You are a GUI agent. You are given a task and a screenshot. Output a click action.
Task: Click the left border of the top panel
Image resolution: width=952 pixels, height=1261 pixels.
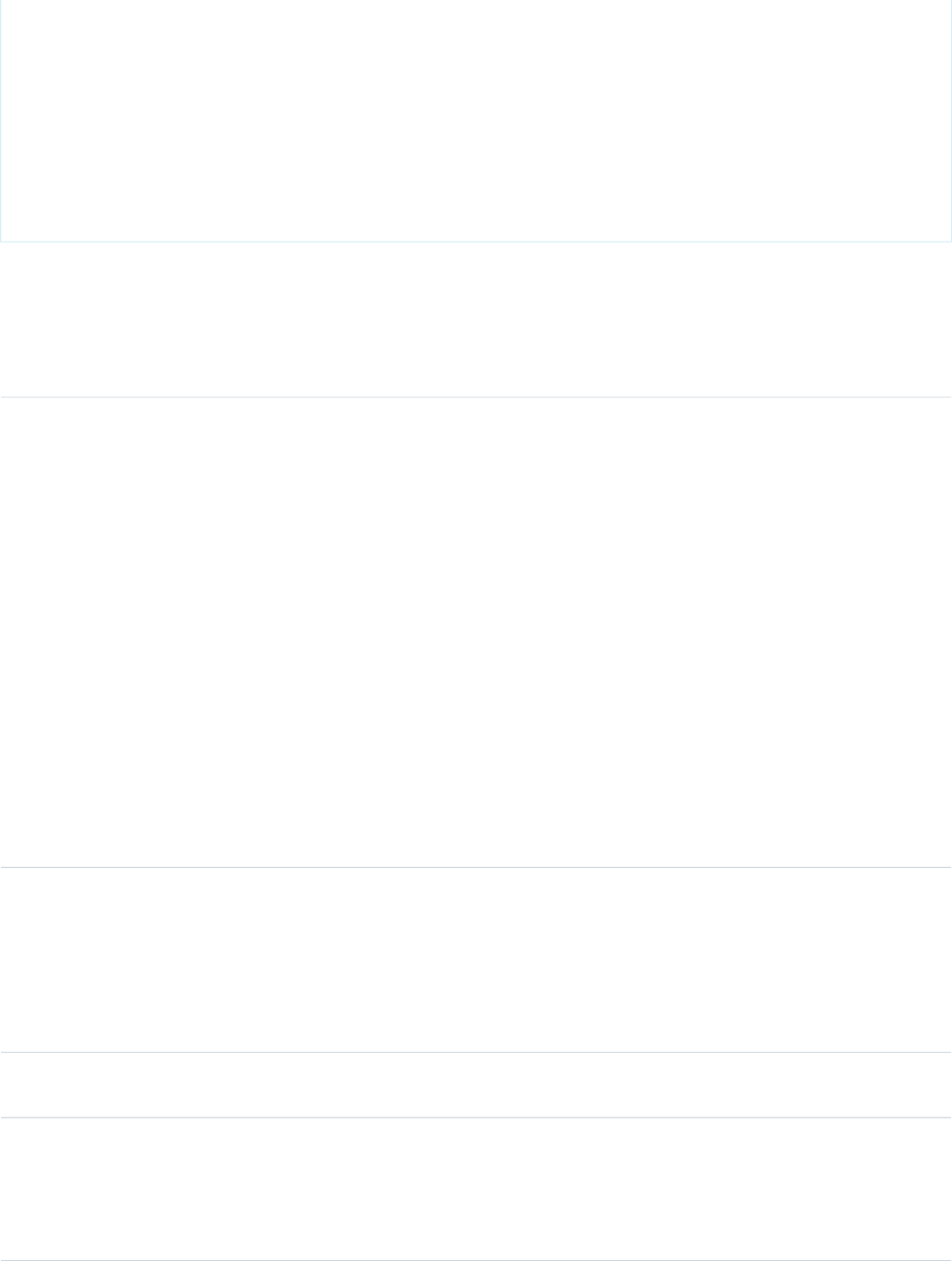(0, 120)
